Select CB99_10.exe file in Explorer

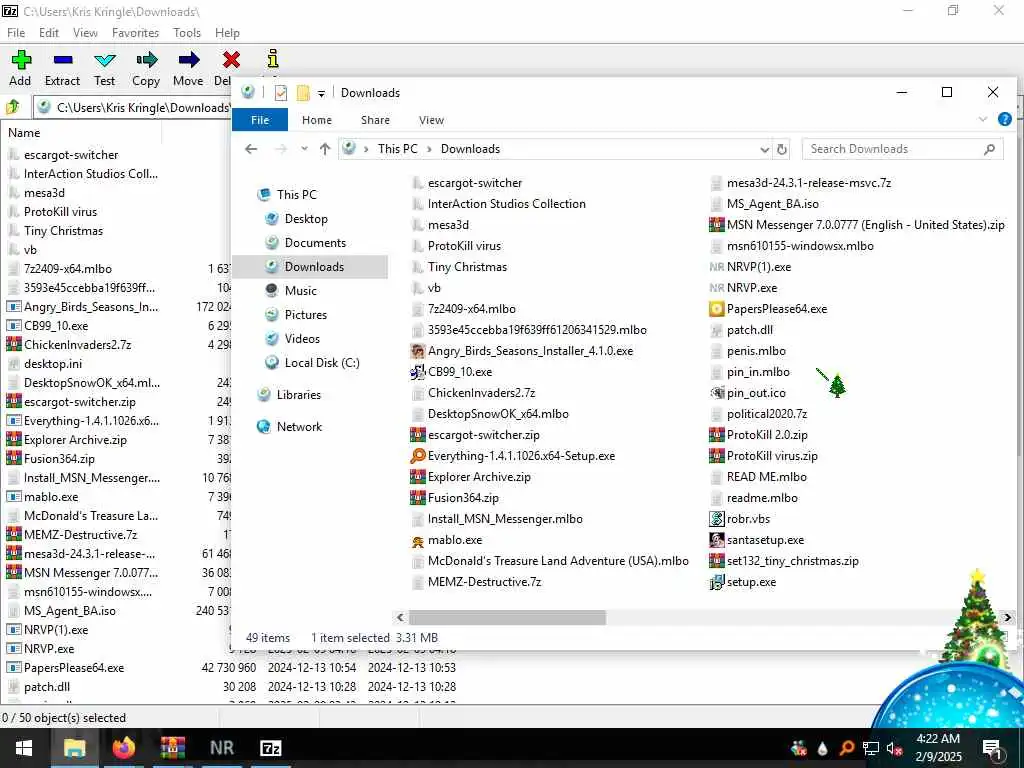point(451,372)
